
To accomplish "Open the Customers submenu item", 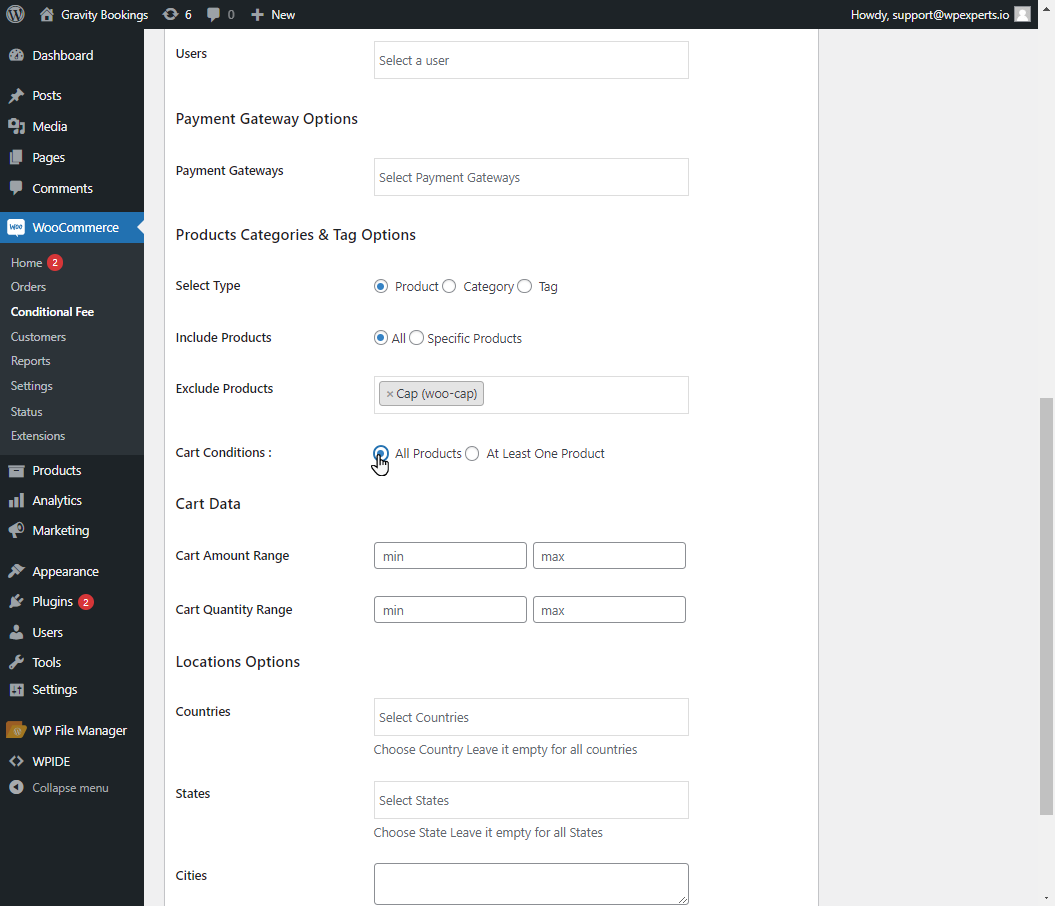I will coord(38,336).
